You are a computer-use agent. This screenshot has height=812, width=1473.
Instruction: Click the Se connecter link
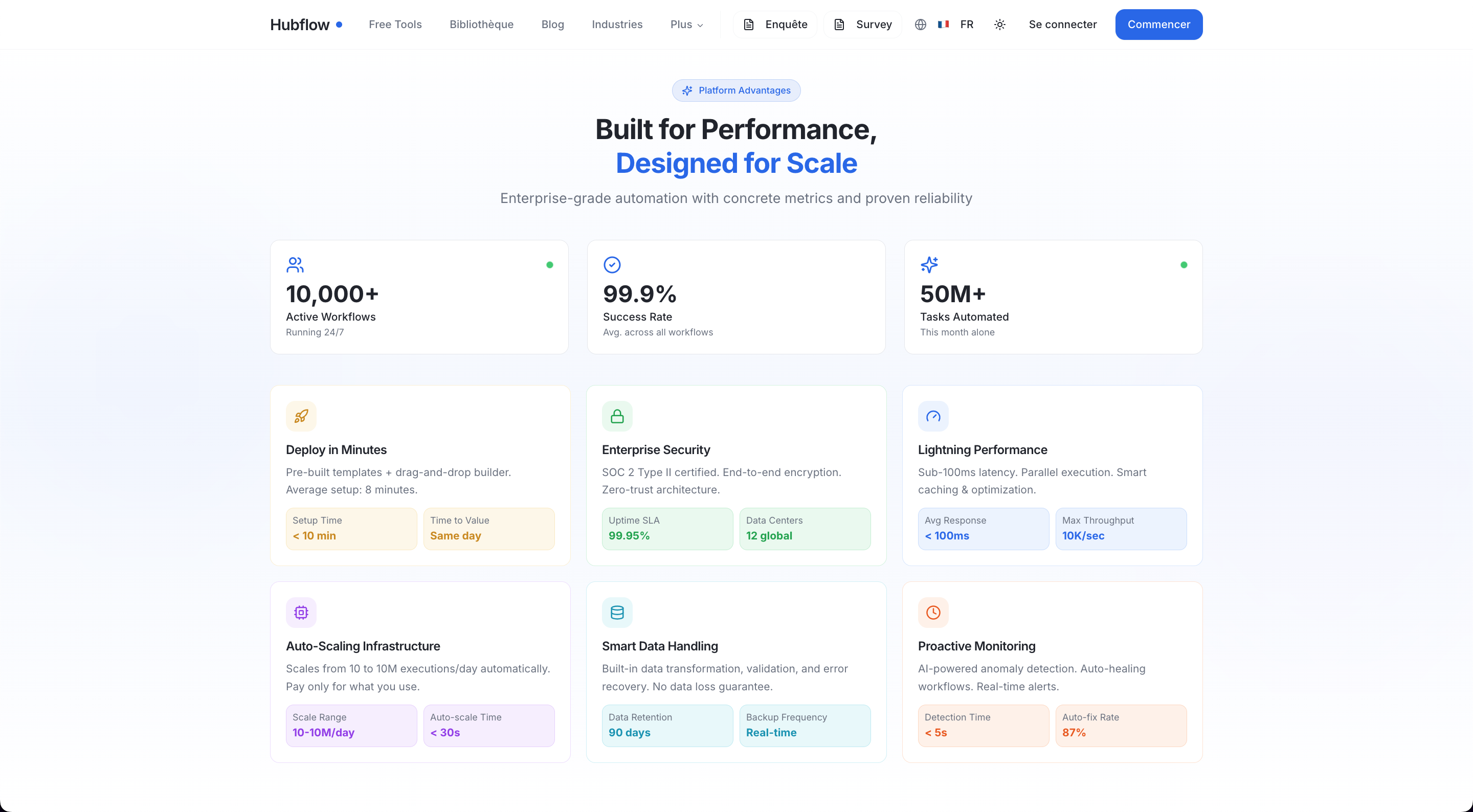point(1062,25)
